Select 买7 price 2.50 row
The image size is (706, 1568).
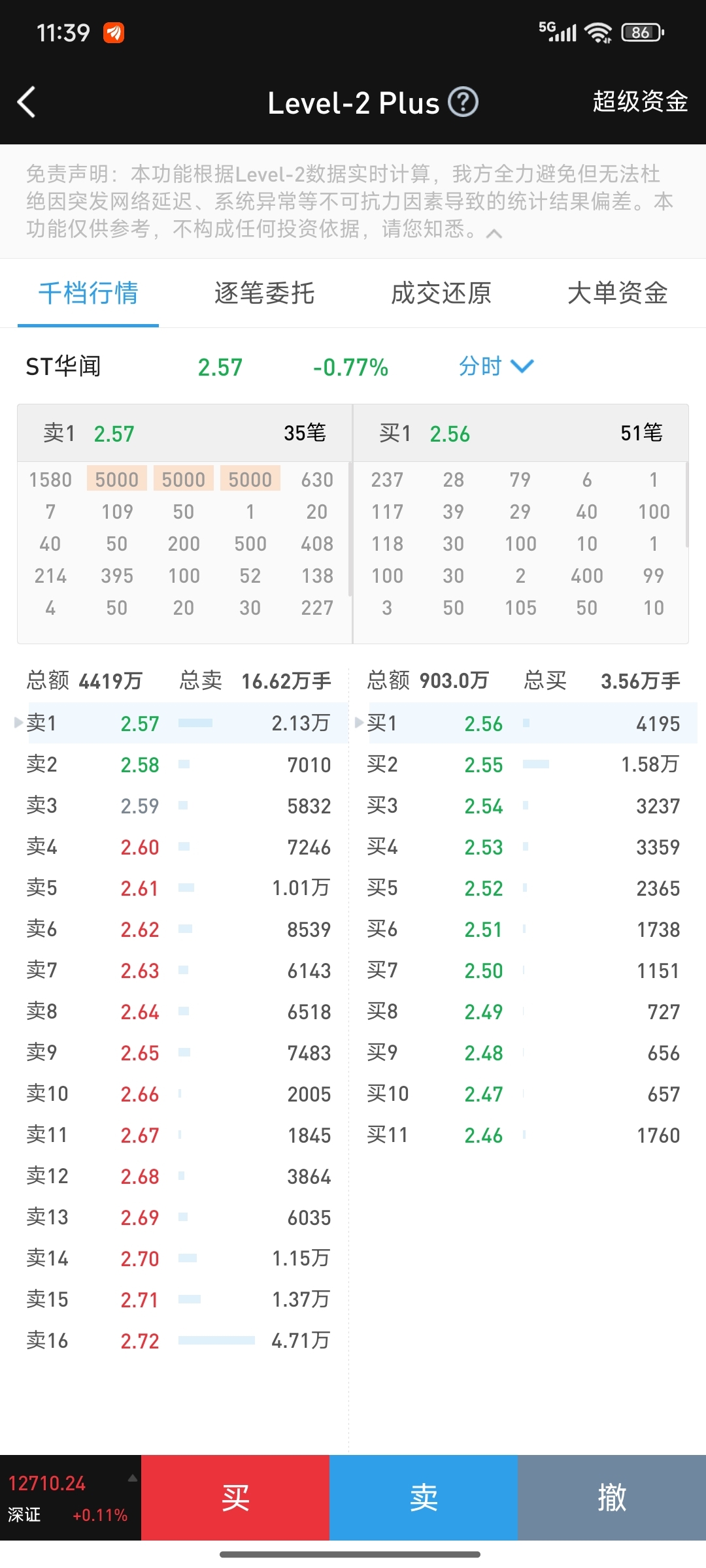(524, 970)
